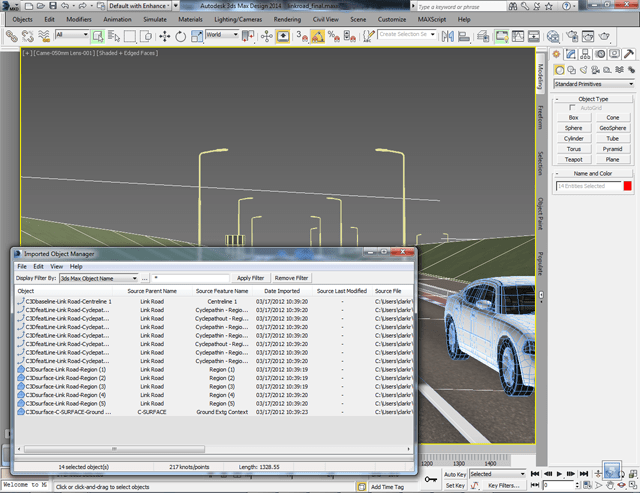Click the Shapes category icon
This screenshot has height=493, width=640.
click(572, 70)
